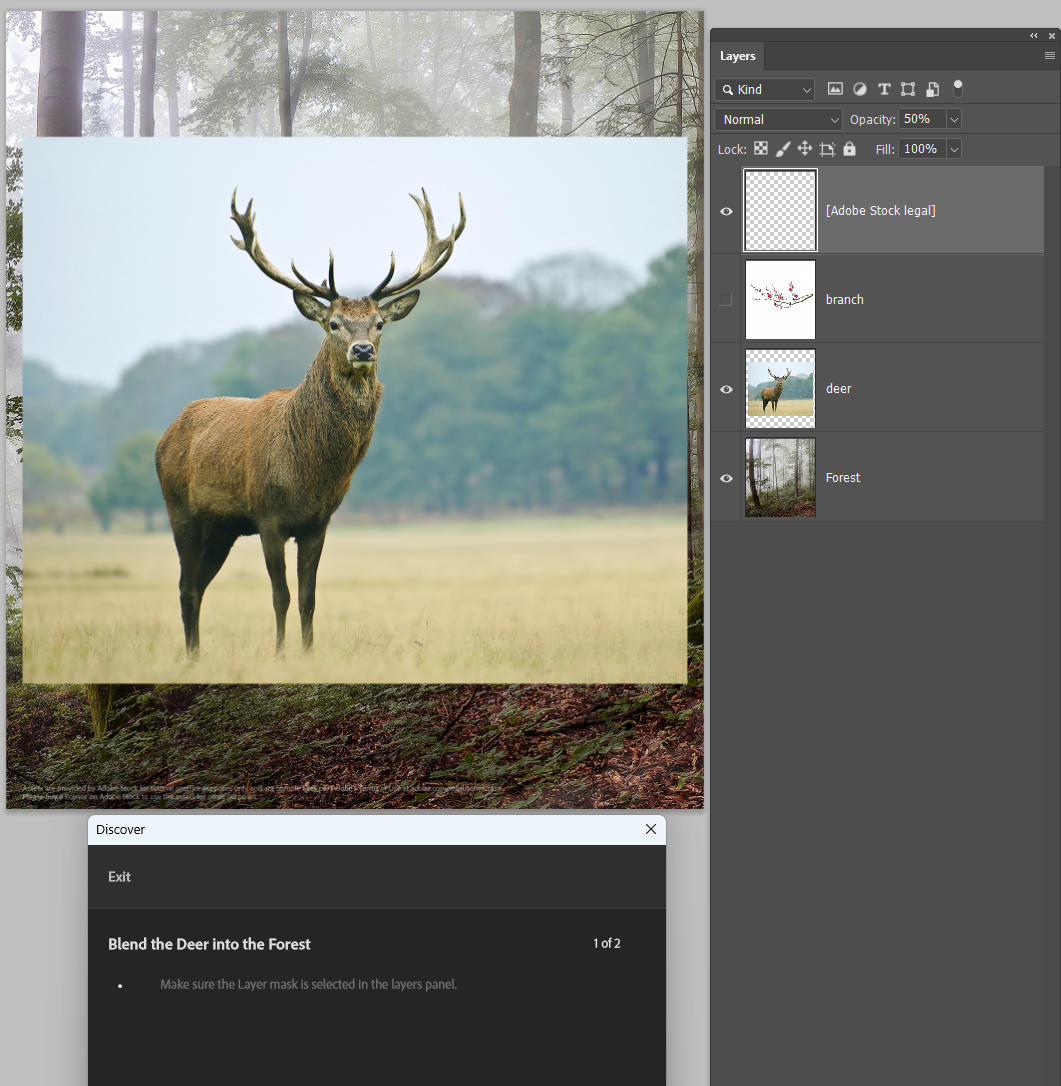Image resolution: width=1061 pixels, height=1086 pixels.
Task: Hide the deer layer
Action: 725,389
